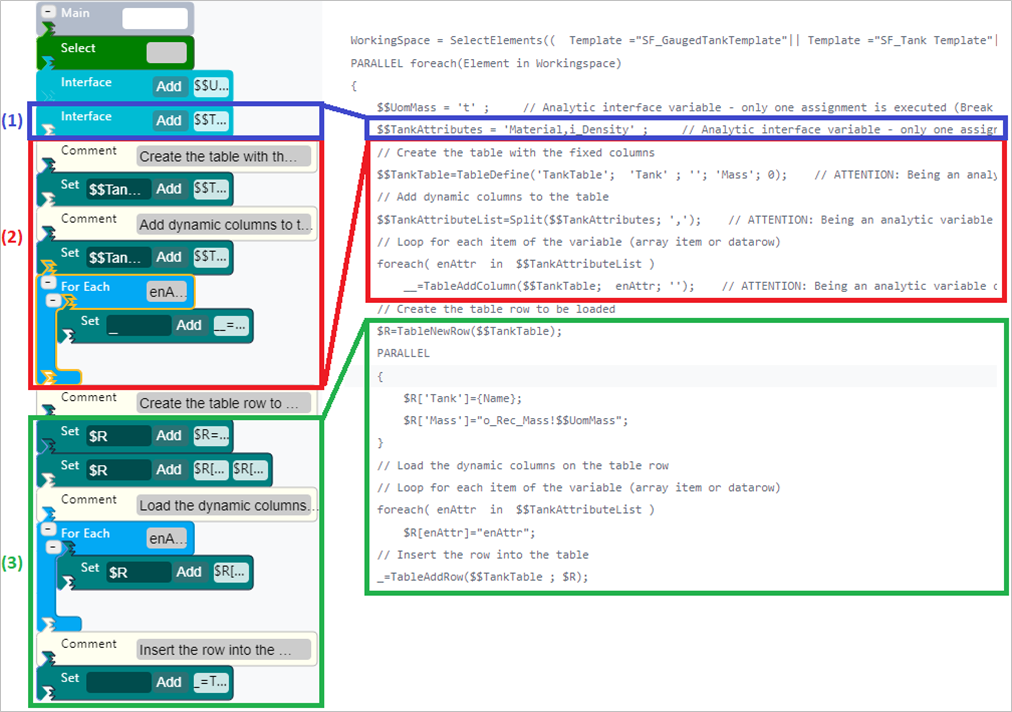
Task: Click the 'Create the table row to...' comment
Action: click(224, 403)
